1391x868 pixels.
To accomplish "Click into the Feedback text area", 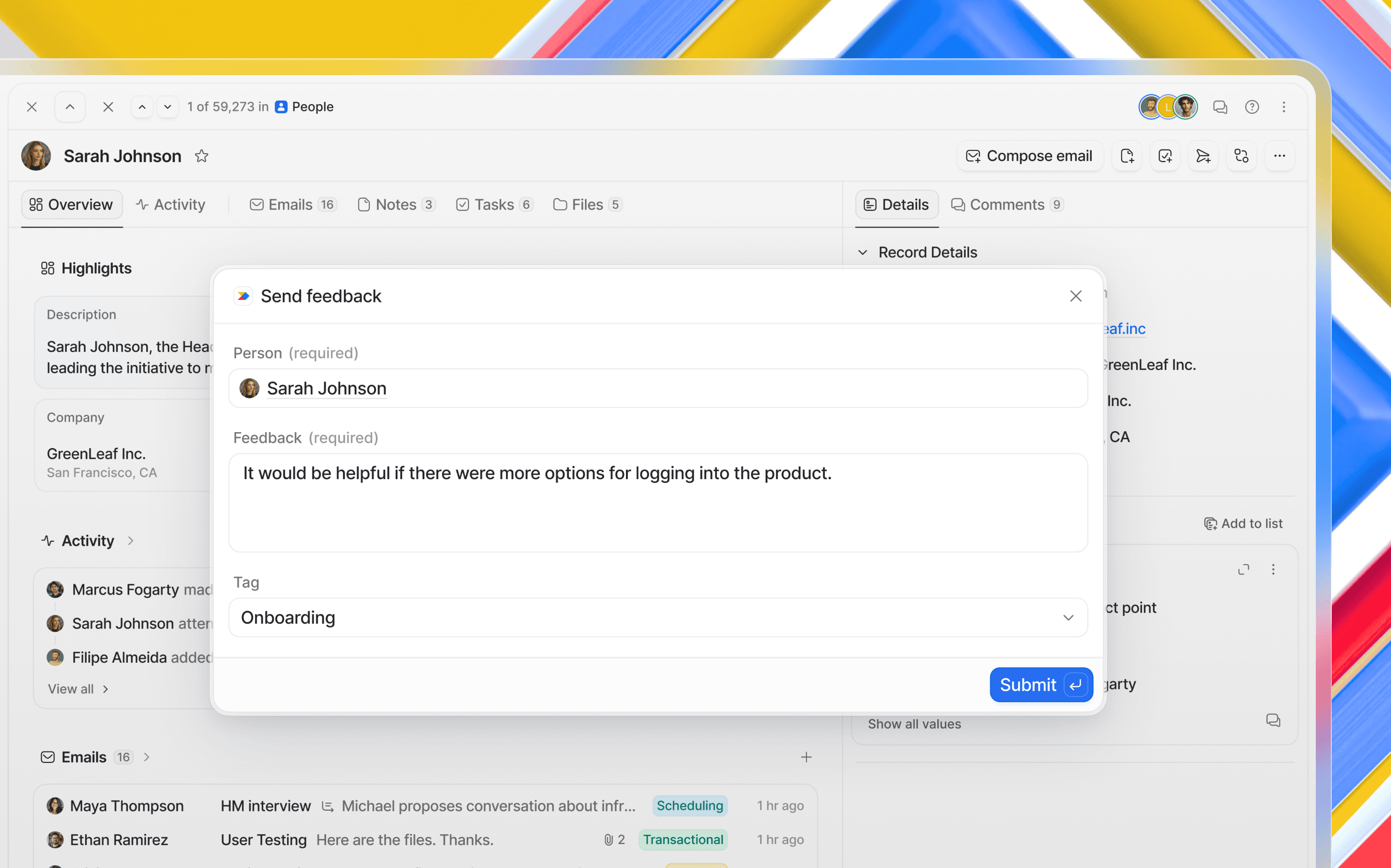I will pos(657,504).
